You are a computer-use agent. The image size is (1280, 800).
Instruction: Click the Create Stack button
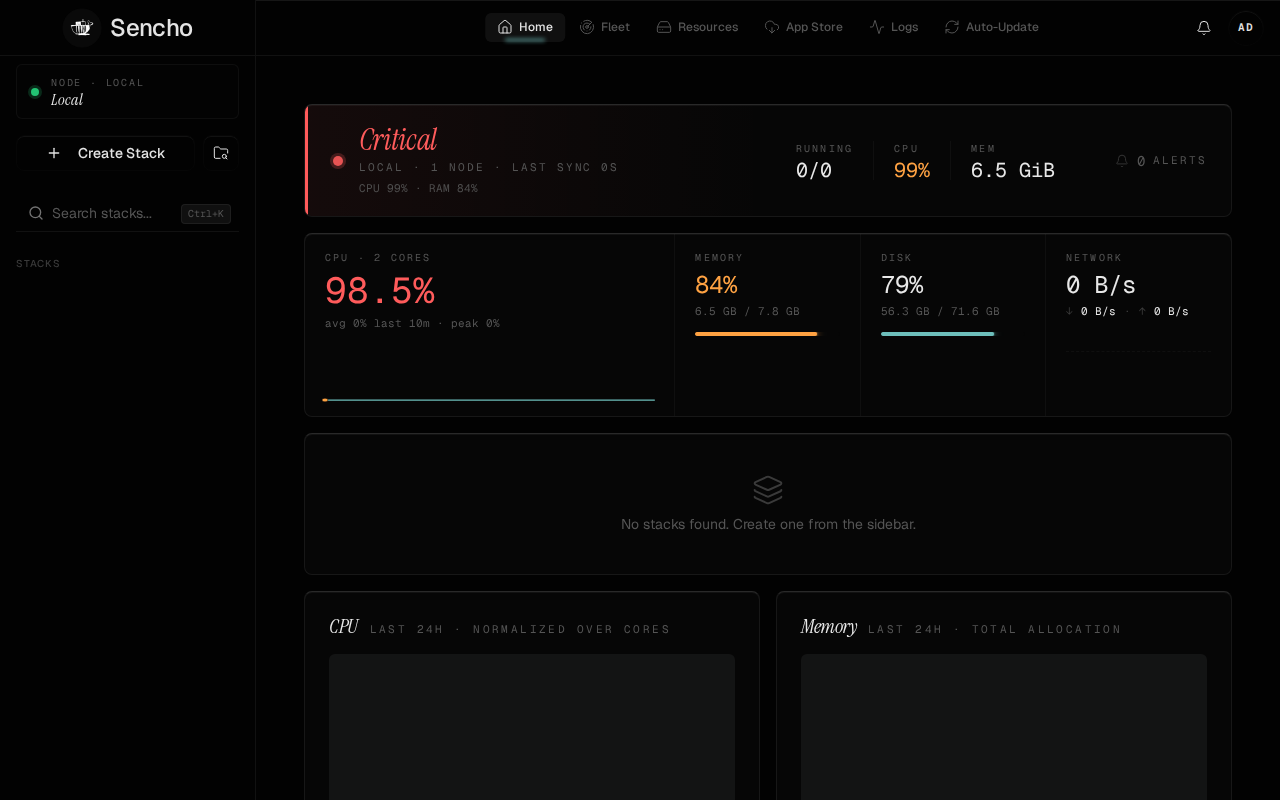pyautogui.click(x=105, y=153)
